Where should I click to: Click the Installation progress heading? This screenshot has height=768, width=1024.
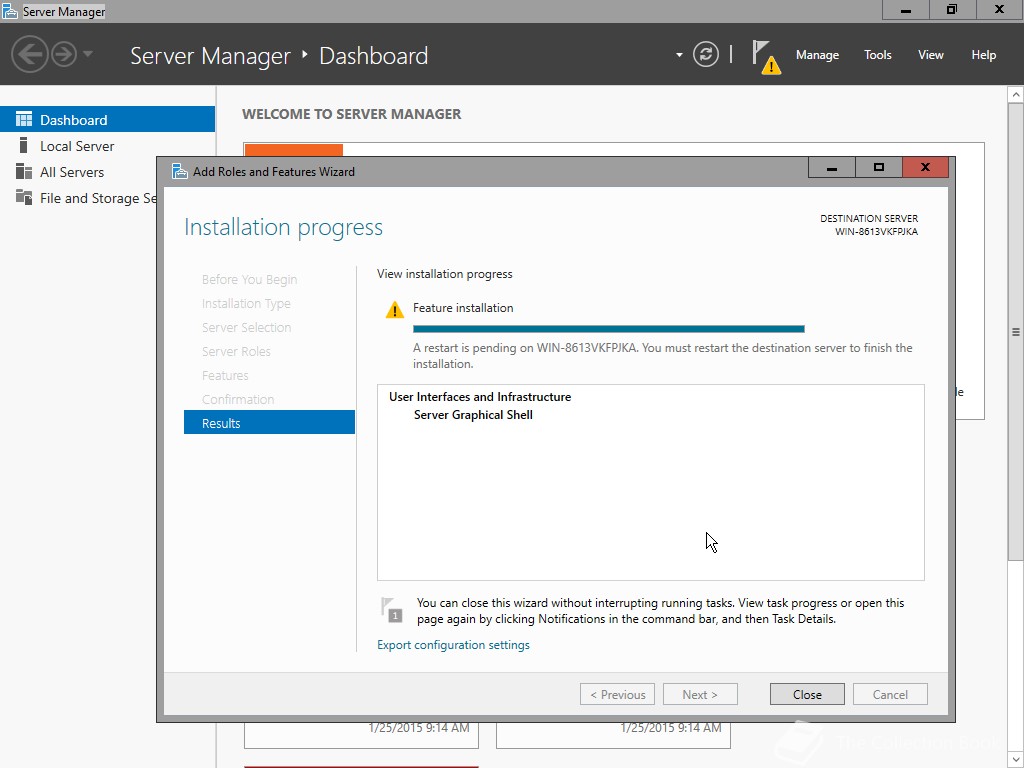tap(283, 227)
